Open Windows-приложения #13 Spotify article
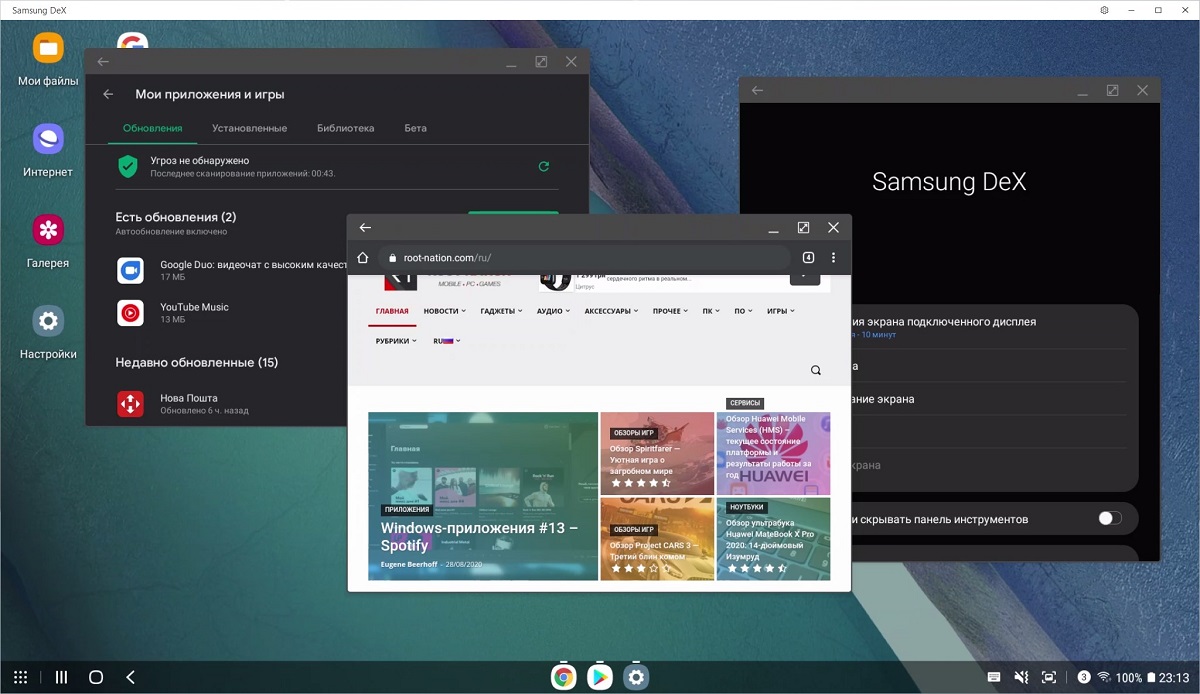 479,536
